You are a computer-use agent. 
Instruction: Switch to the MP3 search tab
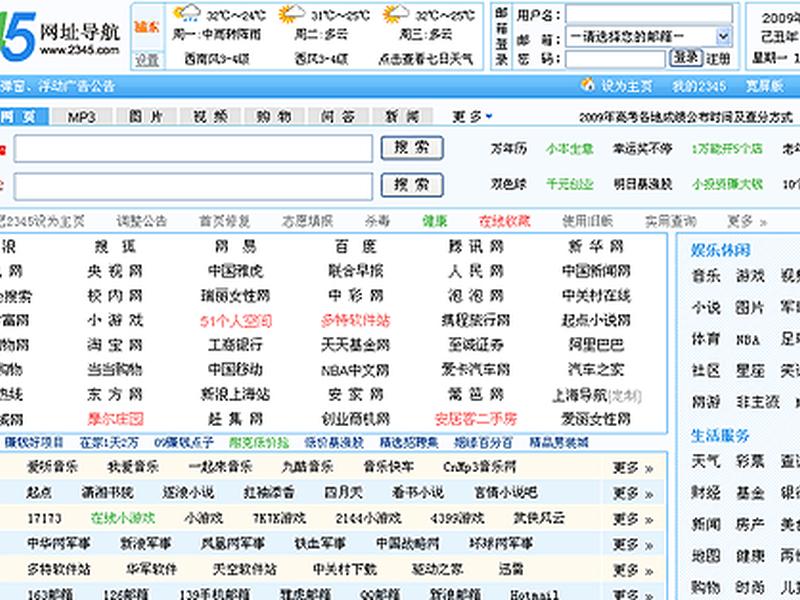[82, 117]
